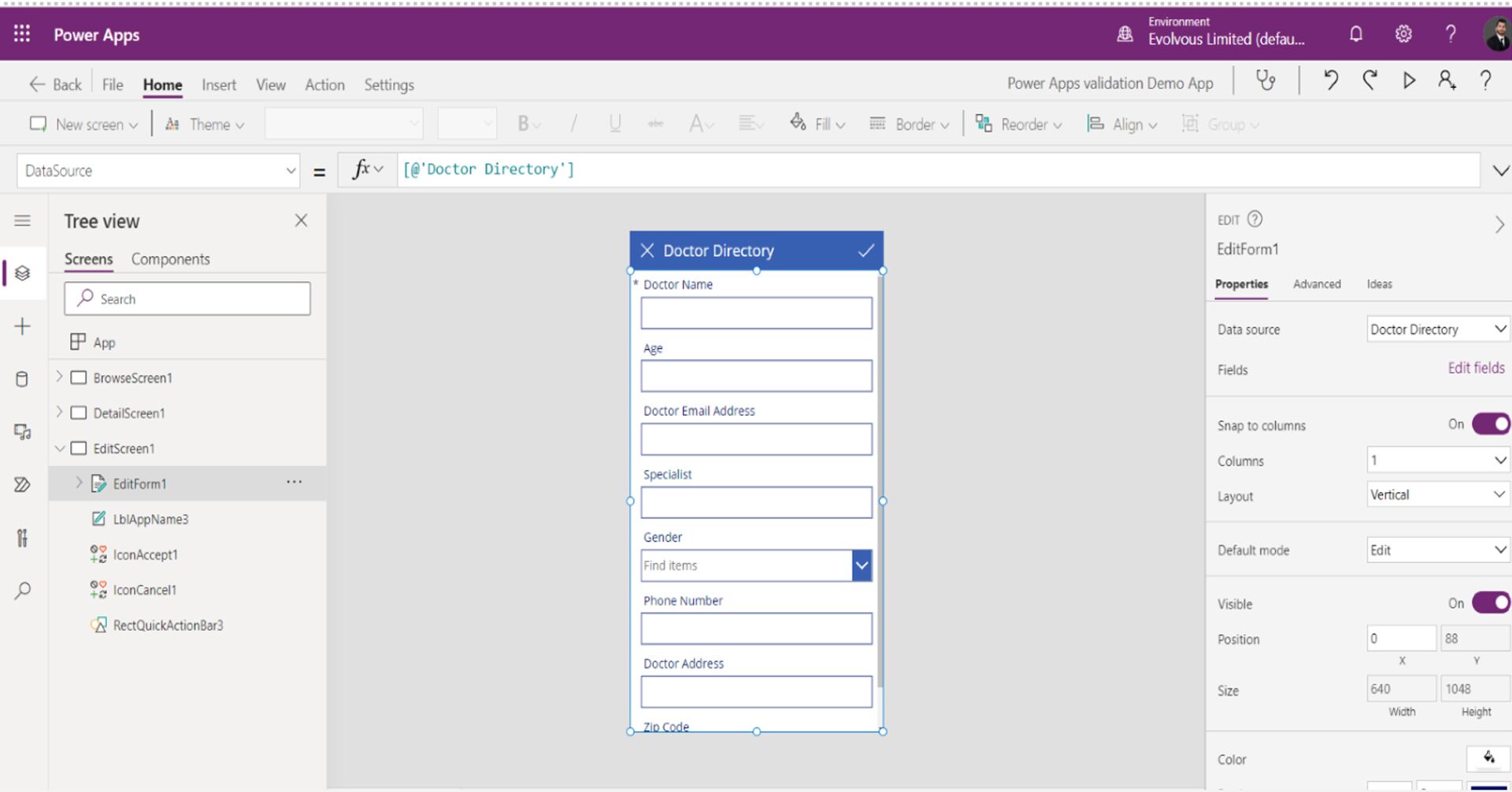Viewport: 1512px width, 792px height.
Task: Click the Insert plus icon in sidebar
Action: 22,327
